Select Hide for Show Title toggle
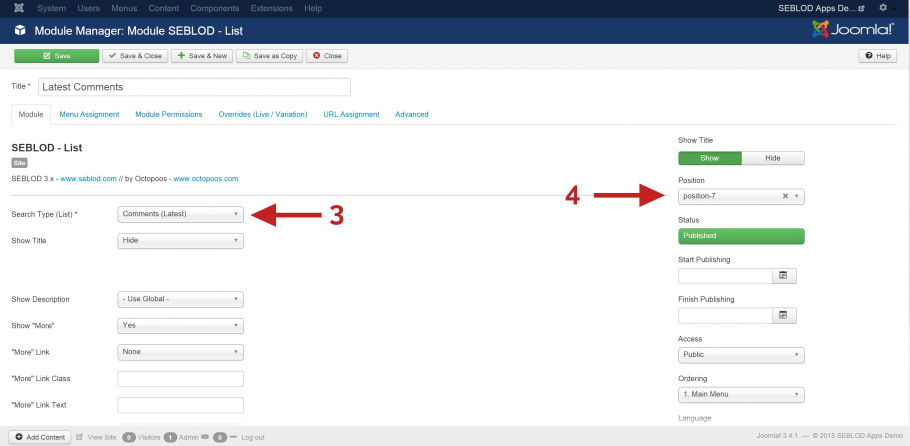This screenshot has height=446, width=910. [x=773, y=158]
